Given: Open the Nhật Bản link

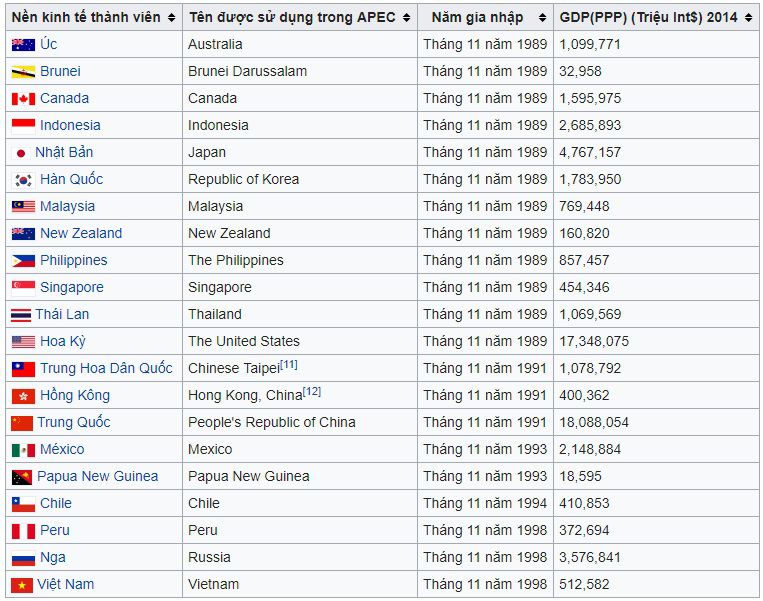Looking at the screenshot, I should 64,152.
